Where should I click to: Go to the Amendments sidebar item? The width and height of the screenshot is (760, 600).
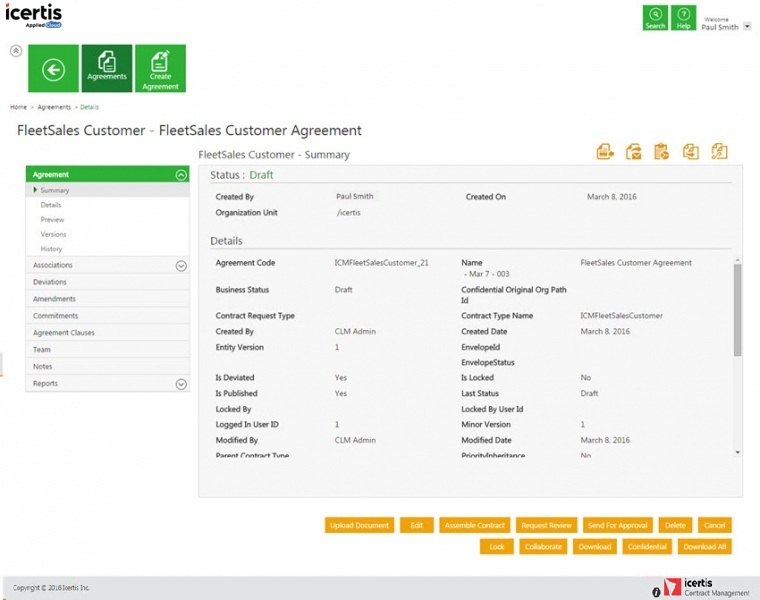pyautogui.click(x=54, y=299)
